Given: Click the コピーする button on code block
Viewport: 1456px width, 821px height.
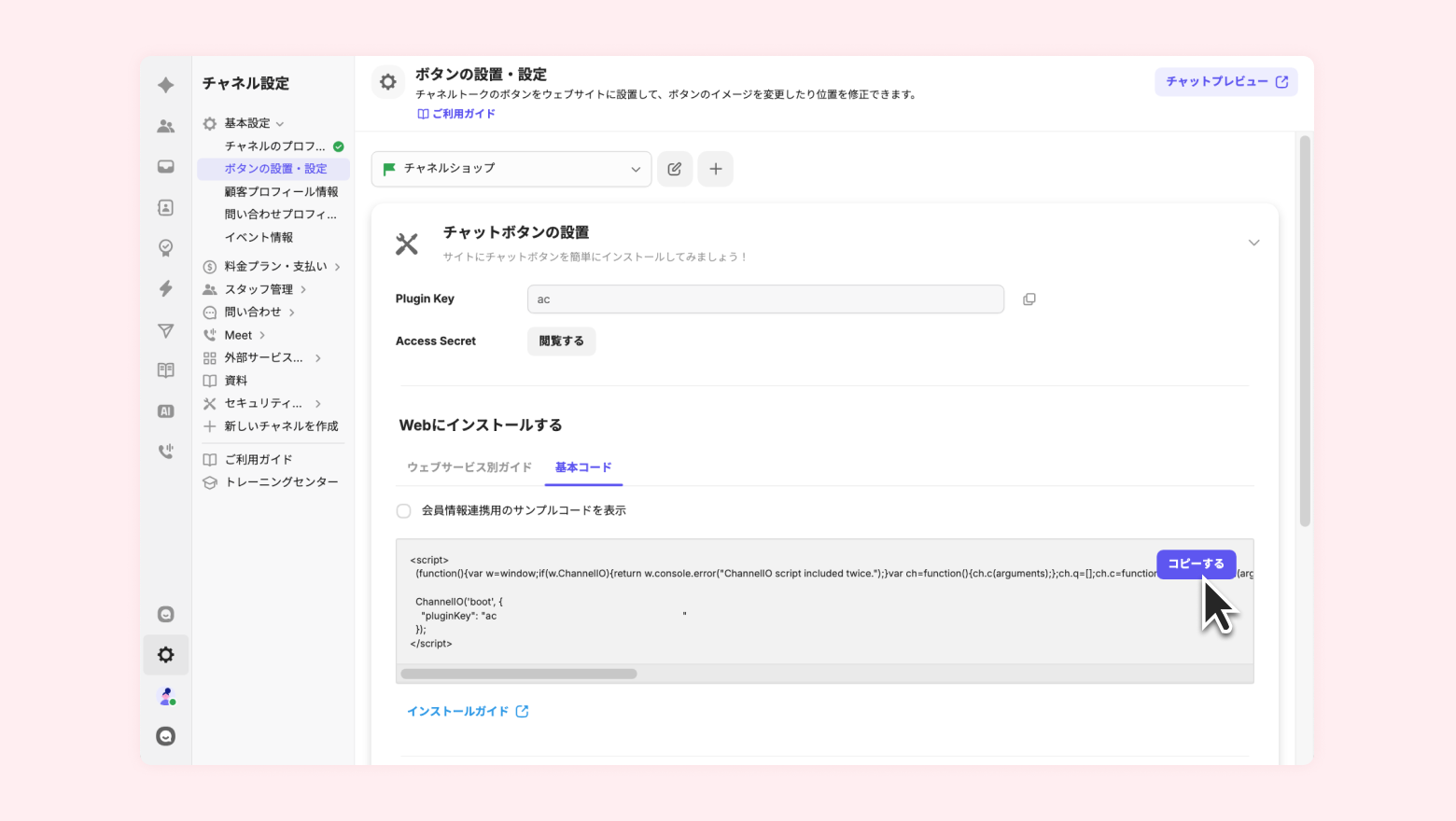Looking at the screenshot, I should tap(1197, 564).
